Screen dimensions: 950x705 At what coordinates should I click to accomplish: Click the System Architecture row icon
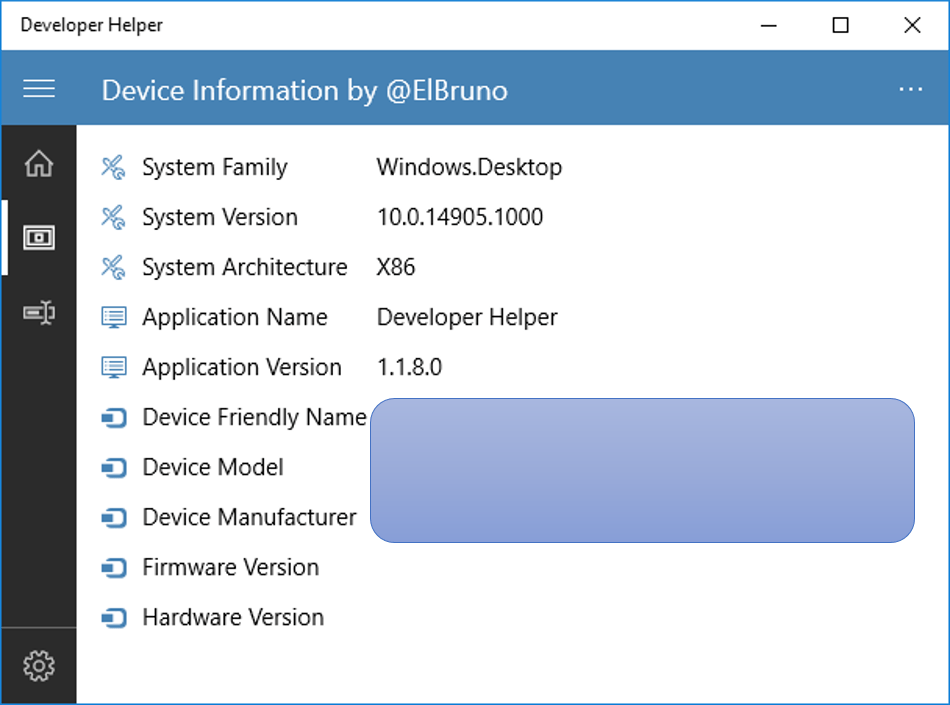click(114, 267)
